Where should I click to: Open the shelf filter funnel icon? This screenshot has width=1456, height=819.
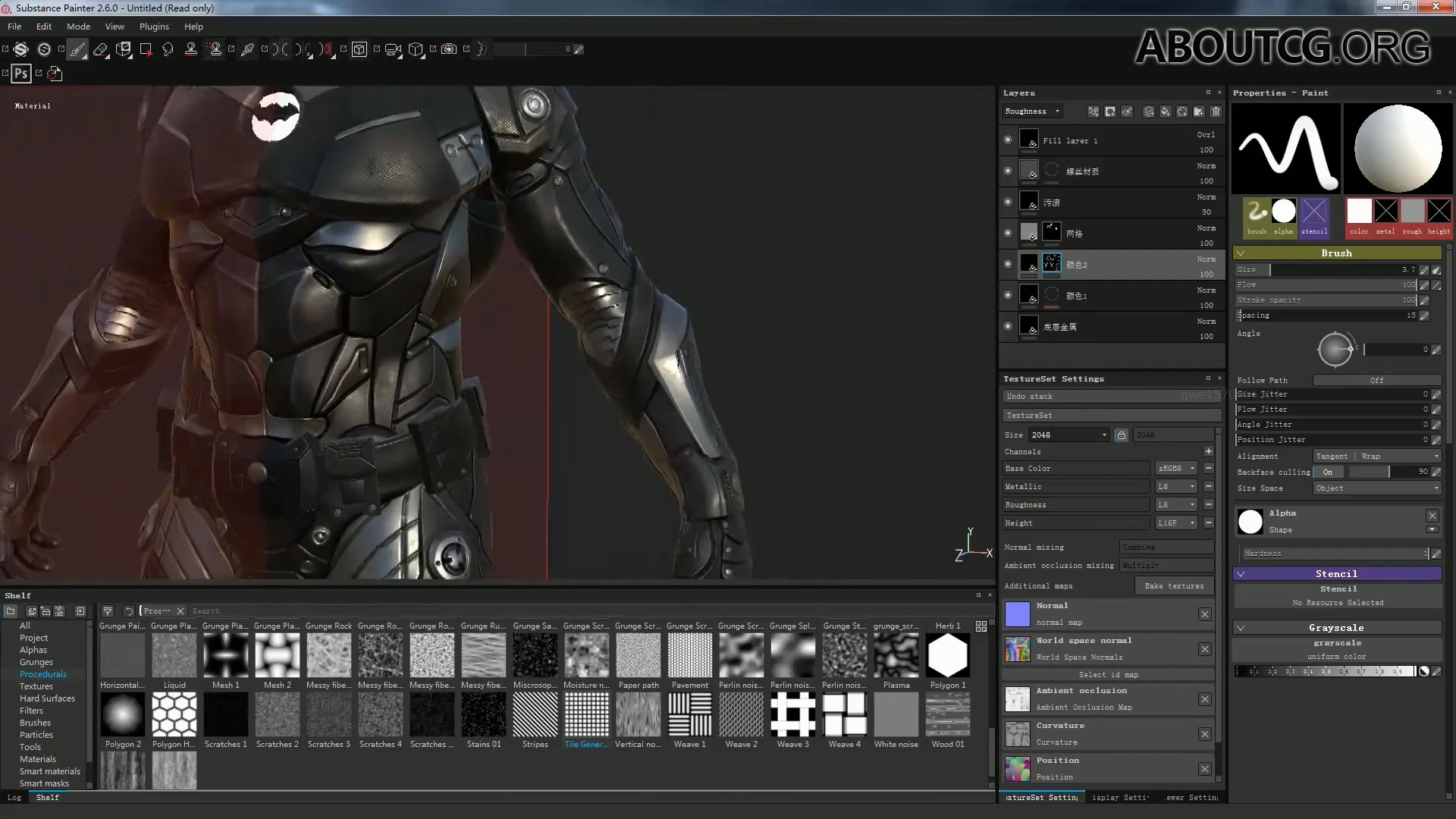108,611
